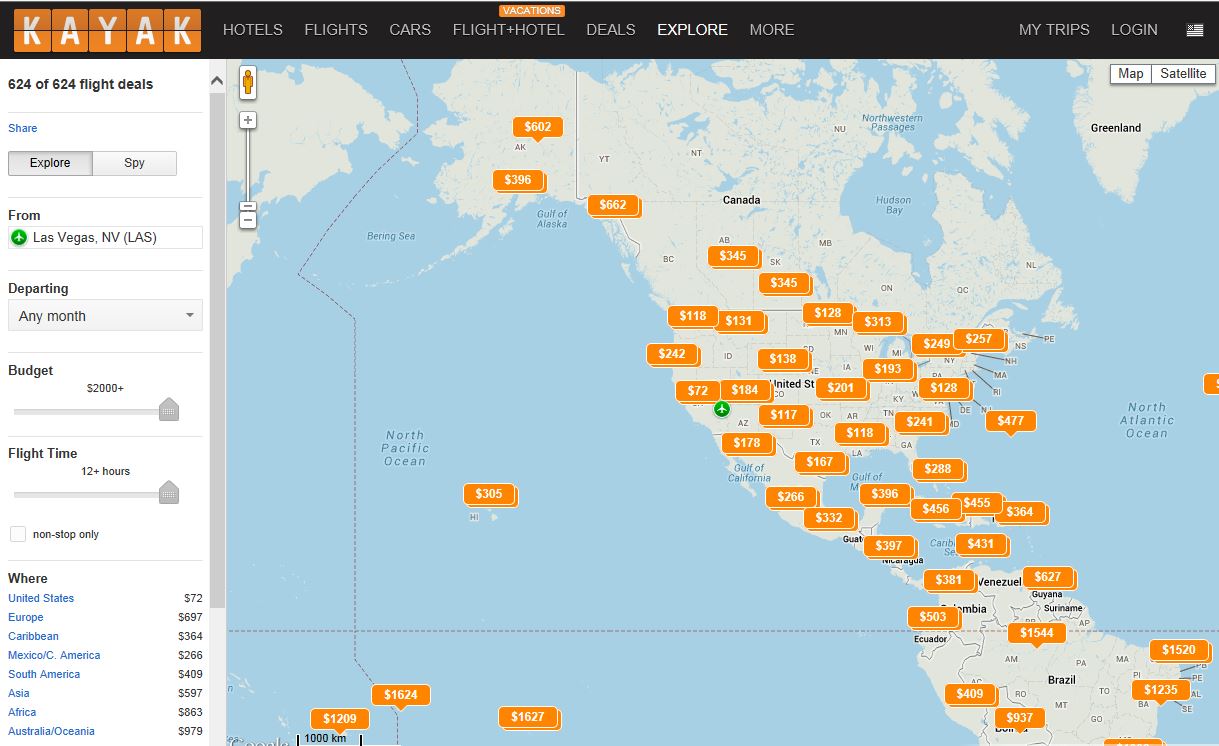Select the $167 flight deal marker

pos(820,462)
